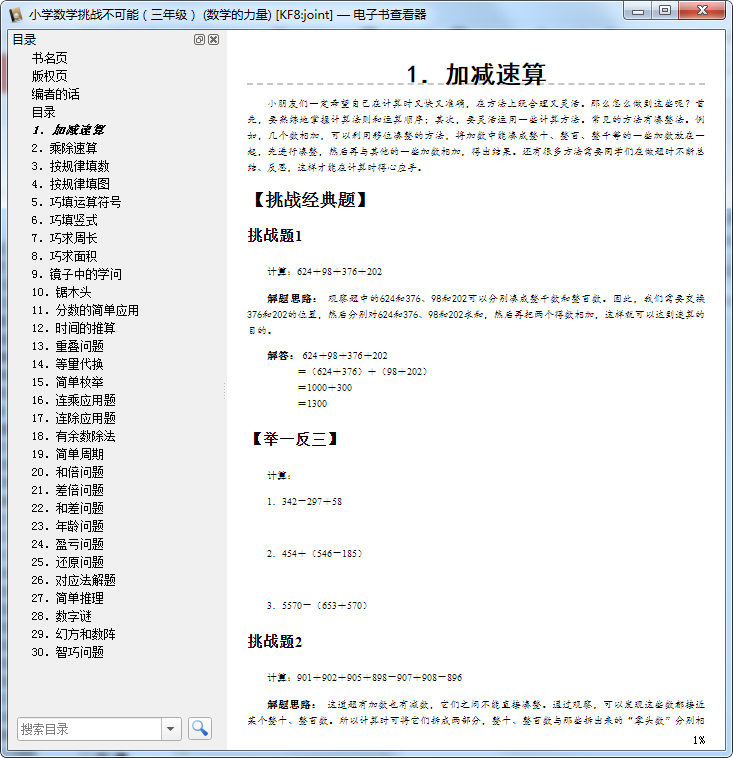Select chapter 1. 加减速算
Viewport: 733px width, 758px height.
[x=69, y=130]
